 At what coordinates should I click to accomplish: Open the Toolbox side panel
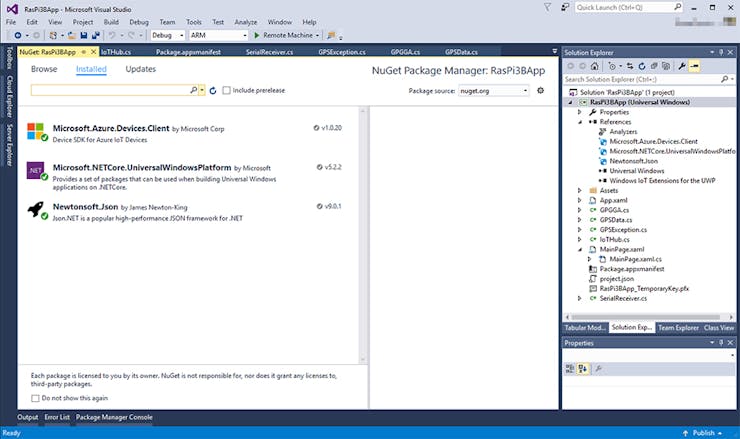pyautogui.click(x=8, y=58)
